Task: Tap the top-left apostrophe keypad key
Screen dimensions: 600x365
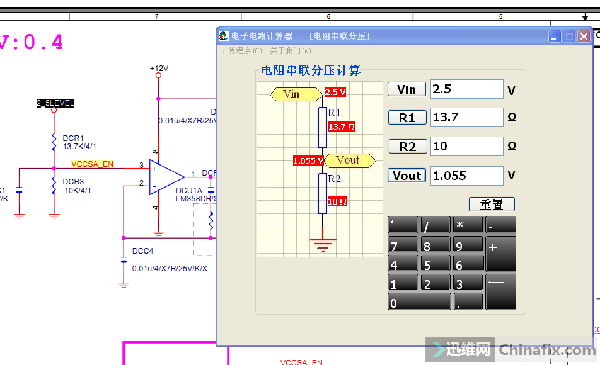Action: 403,225
